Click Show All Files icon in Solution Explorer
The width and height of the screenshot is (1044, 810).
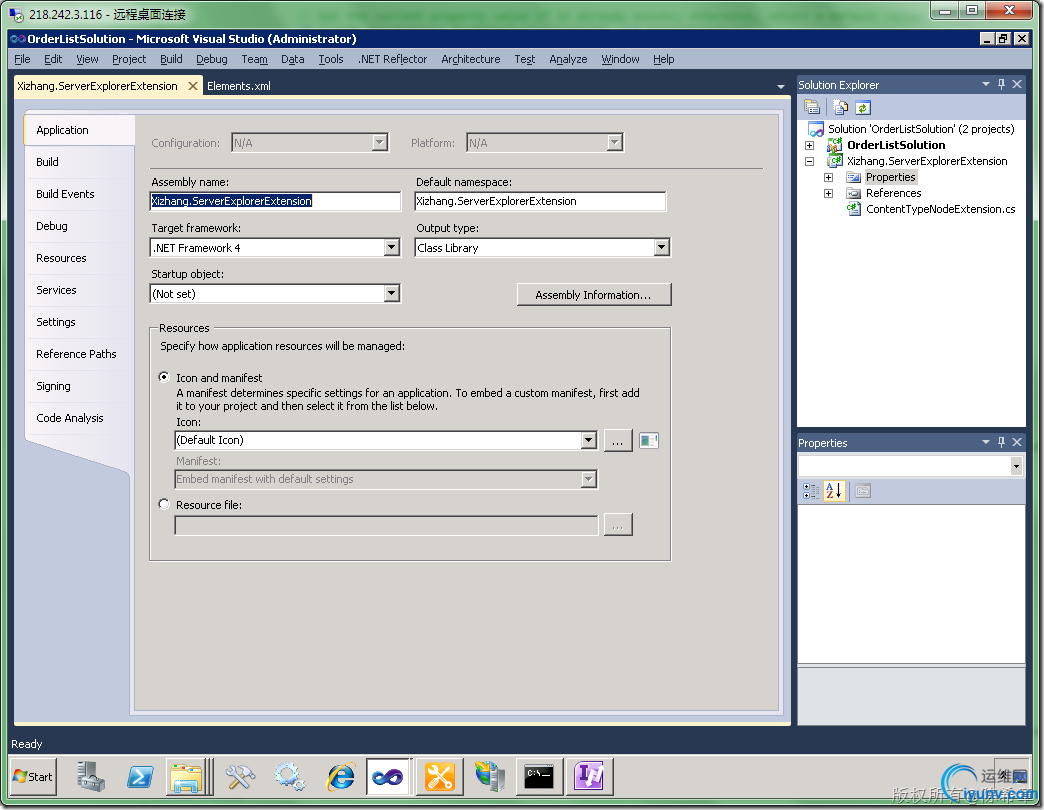[x=840, y=107]
